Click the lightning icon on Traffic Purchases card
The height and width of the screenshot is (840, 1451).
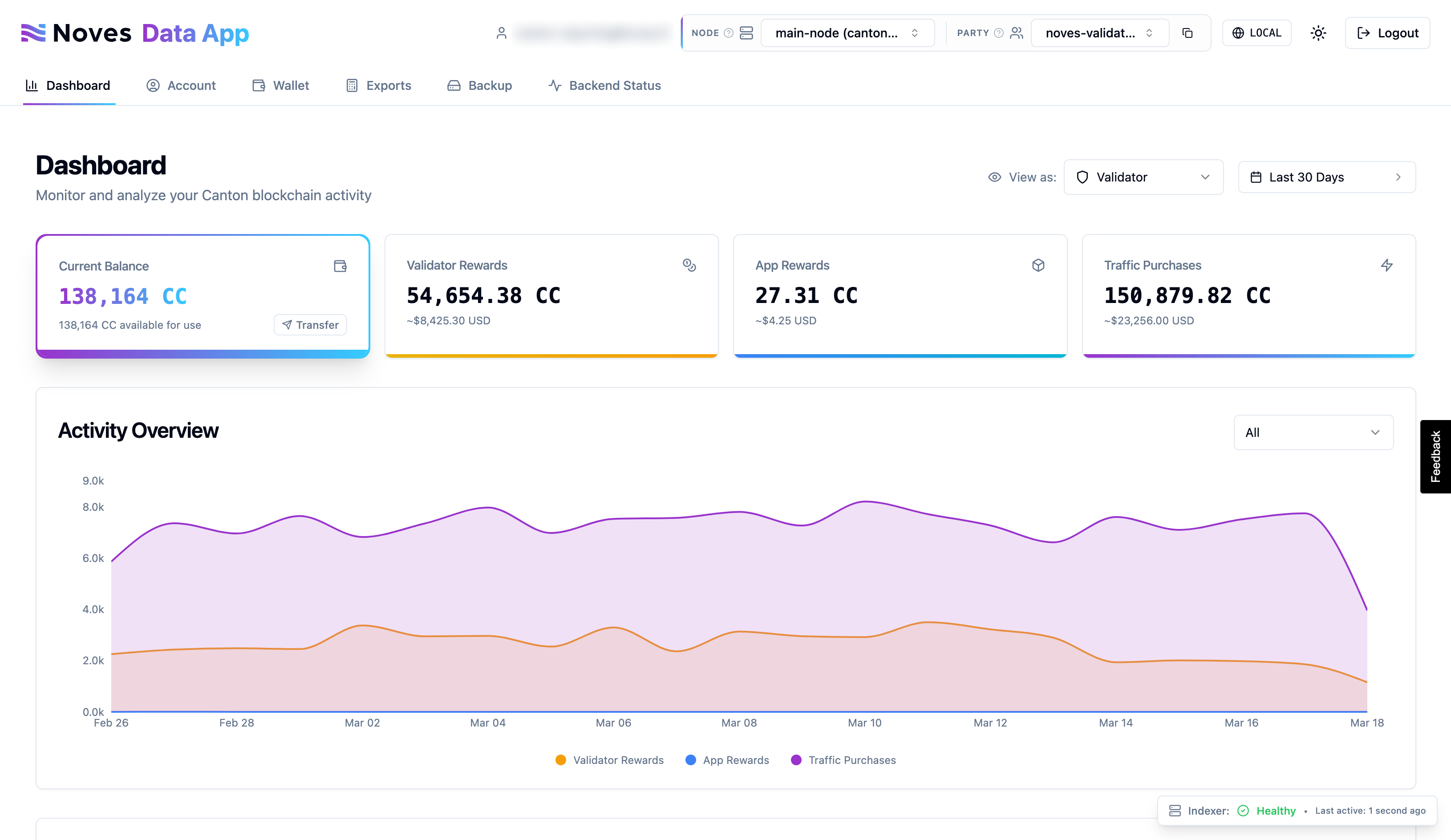pyautogui.click(x=1386, y=265)
